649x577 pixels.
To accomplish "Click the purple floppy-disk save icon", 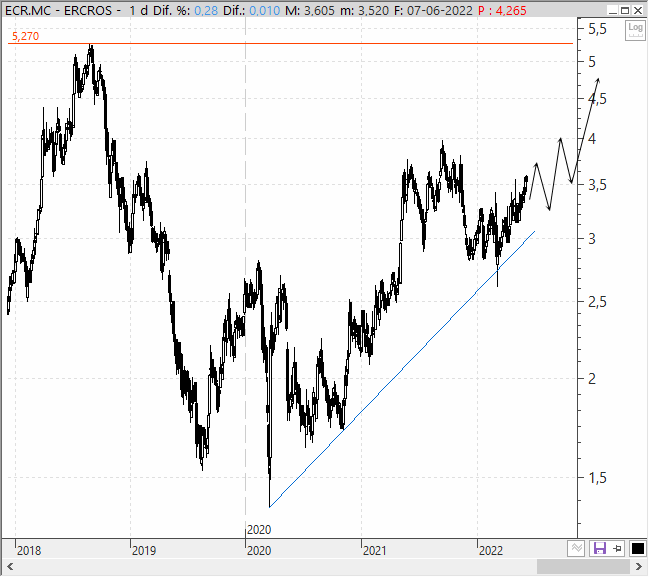I will click(x=600, y=548).
